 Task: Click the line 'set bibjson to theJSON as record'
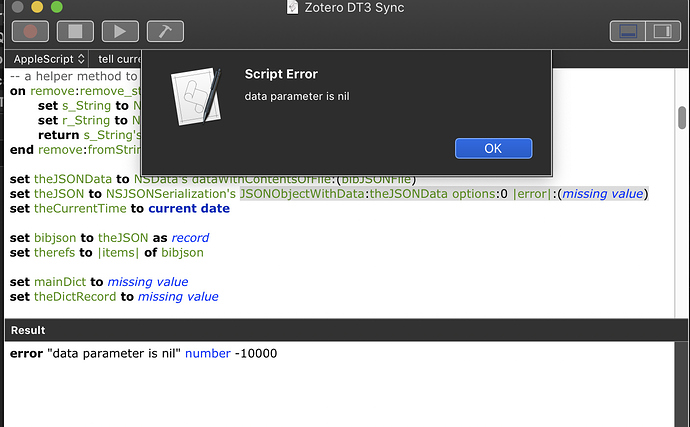tap(110, 238)
